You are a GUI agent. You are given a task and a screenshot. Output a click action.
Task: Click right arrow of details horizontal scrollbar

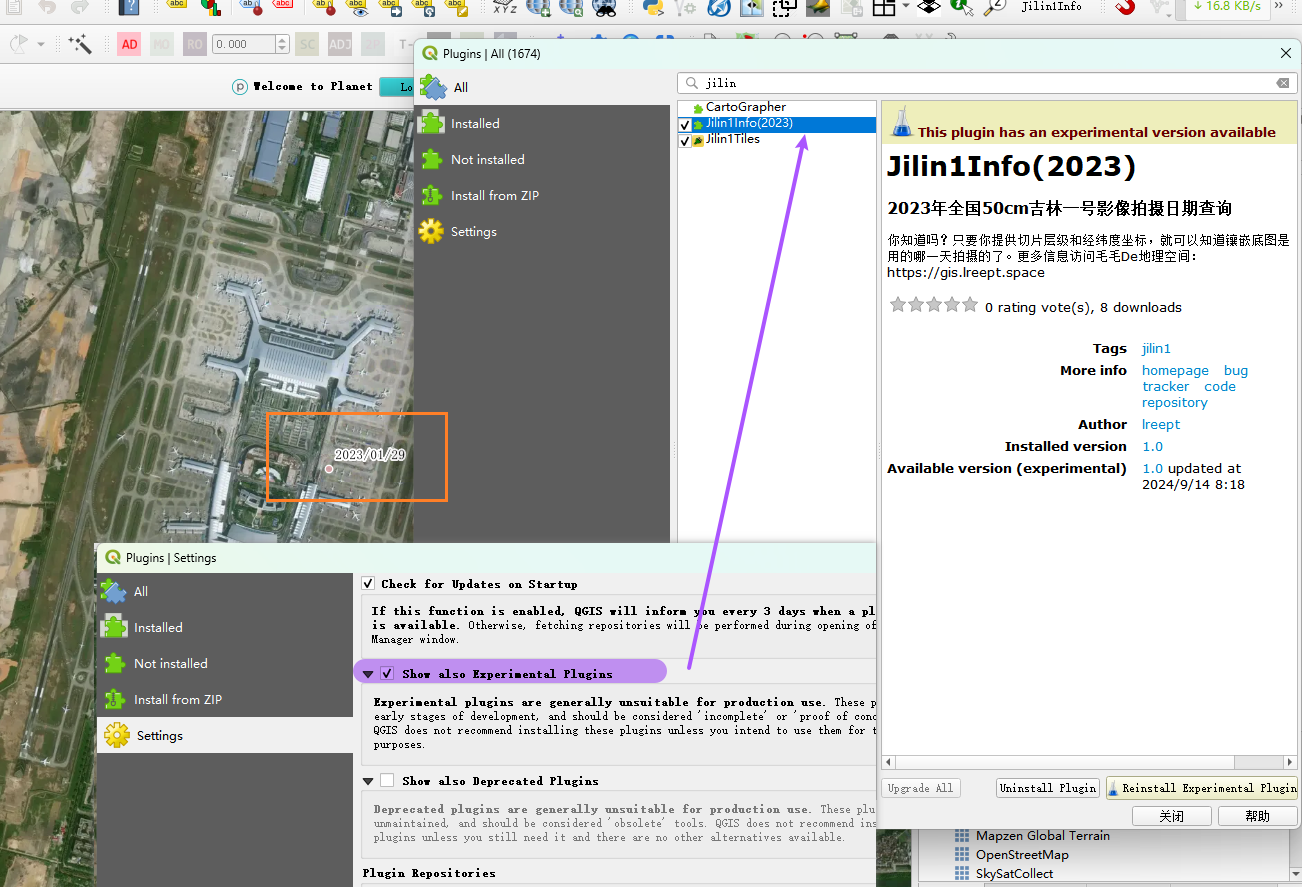click(1289, 762)
